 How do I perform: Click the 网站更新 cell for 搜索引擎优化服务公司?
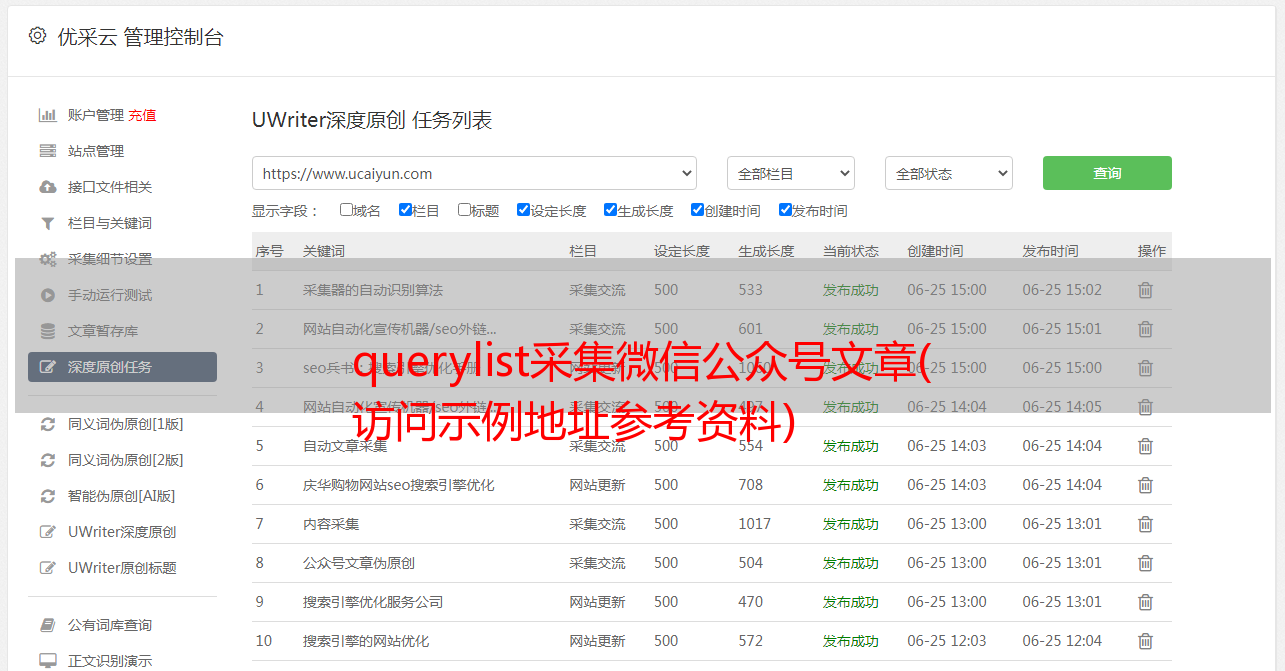(x=597, y=602)
